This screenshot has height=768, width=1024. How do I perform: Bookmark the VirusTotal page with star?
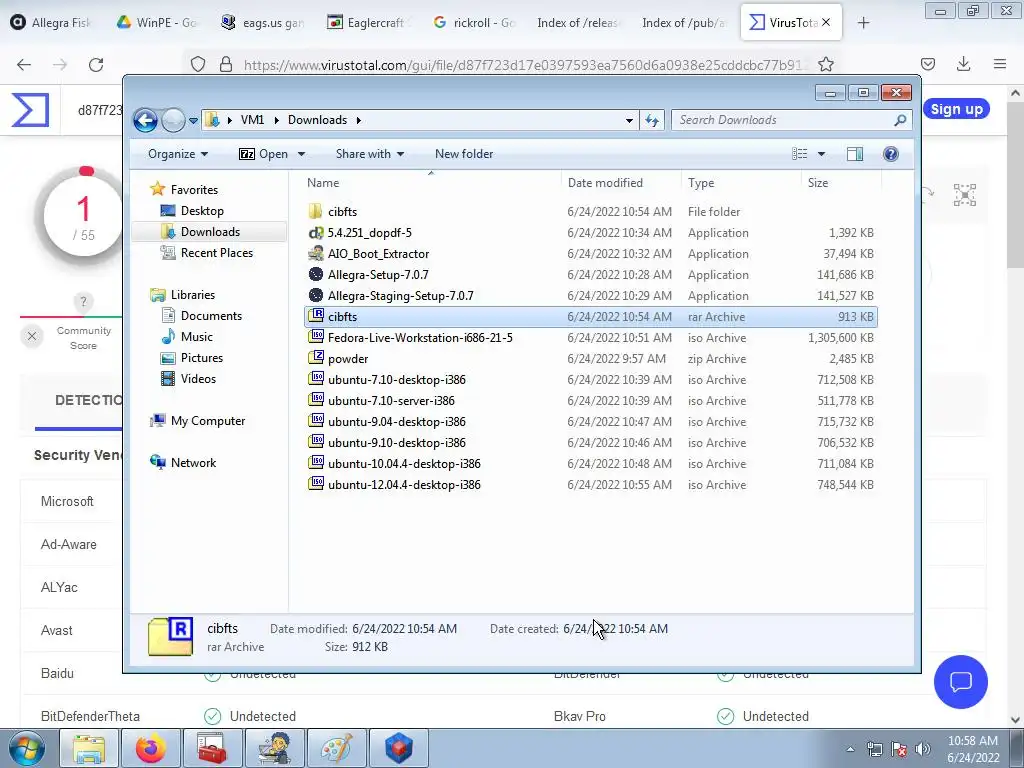click(x=825, y=64)
